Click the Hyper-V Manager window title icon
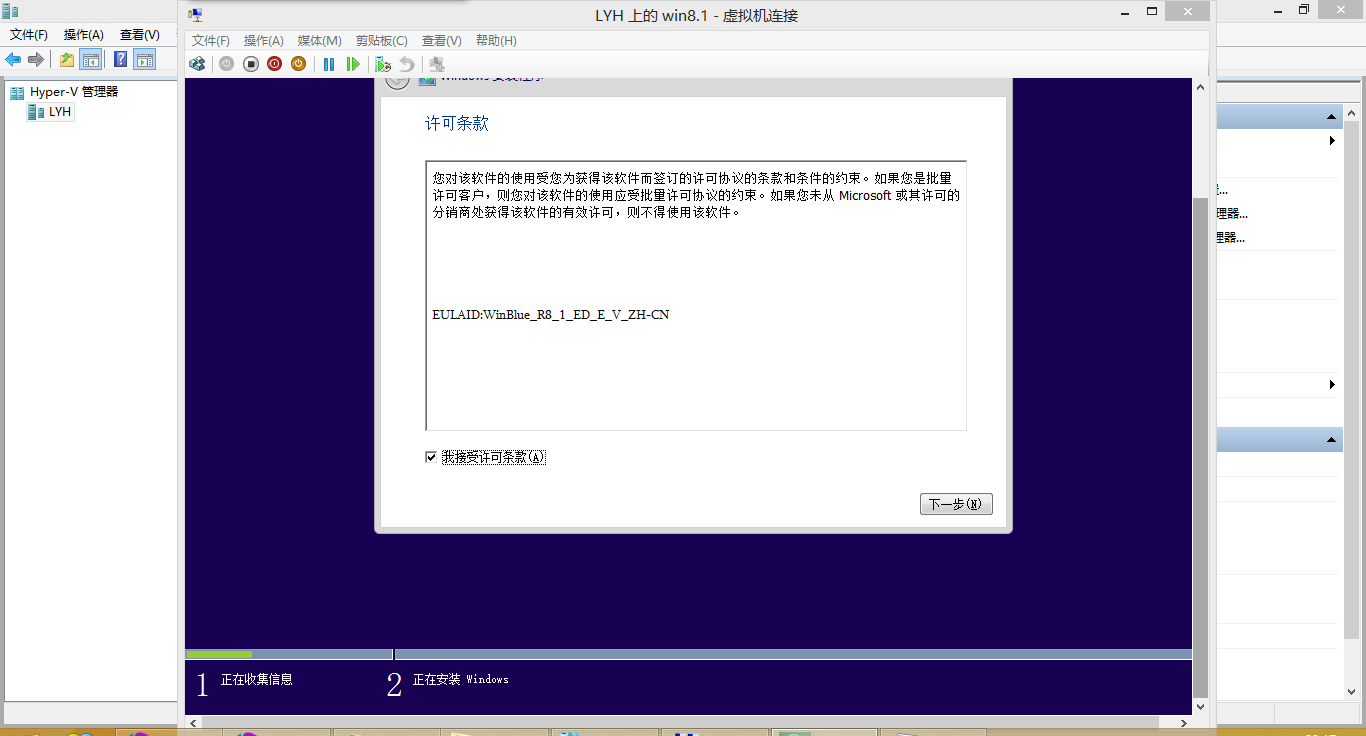This screenshot has height=736, width=1366. pos(11,10)
